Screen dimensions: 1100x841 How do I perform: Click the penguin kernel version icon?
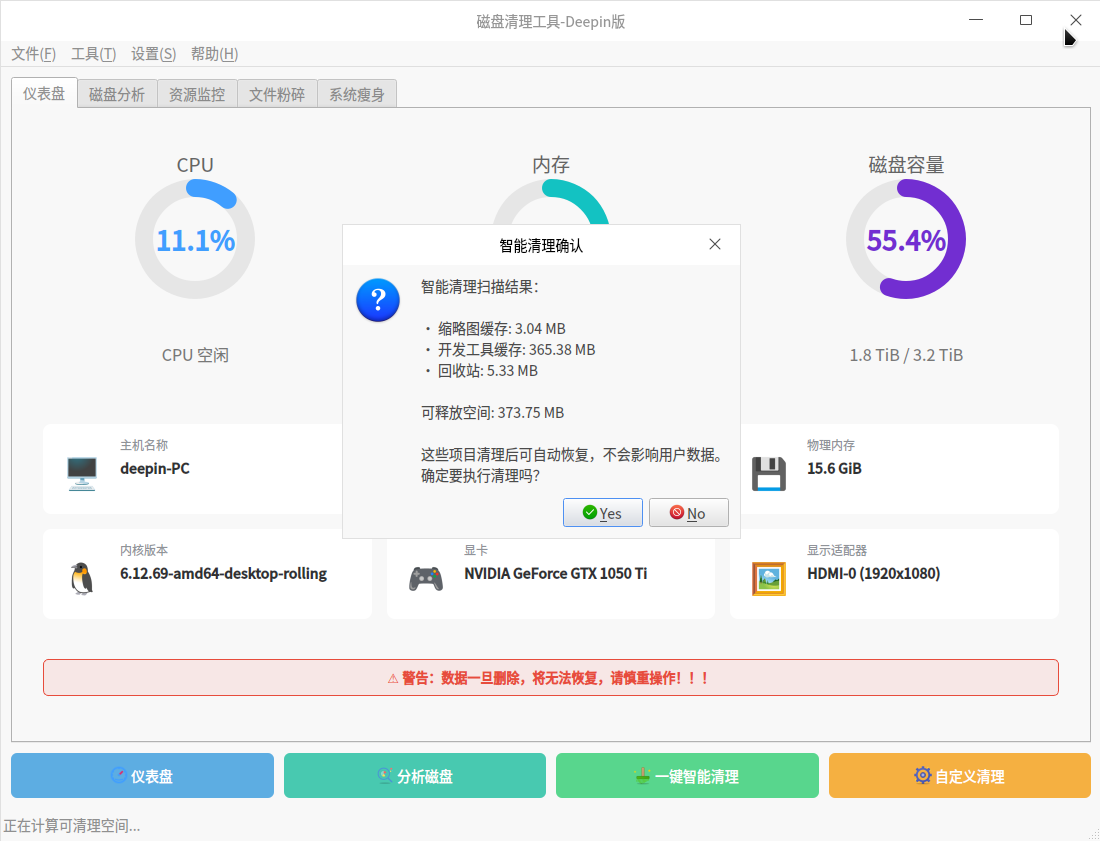(81, 578)
